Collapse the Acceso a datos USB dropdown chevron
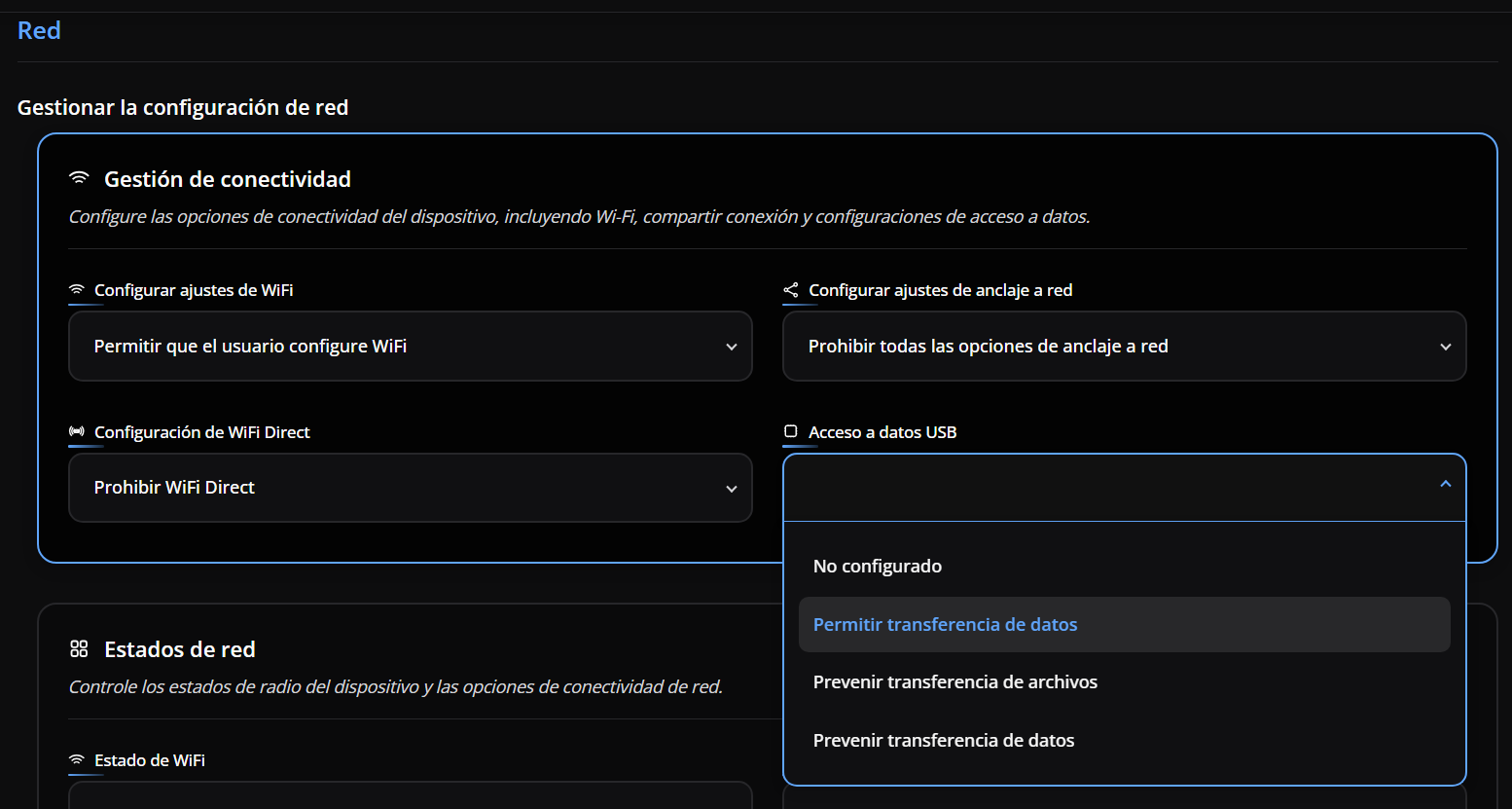 (1445, 484)
